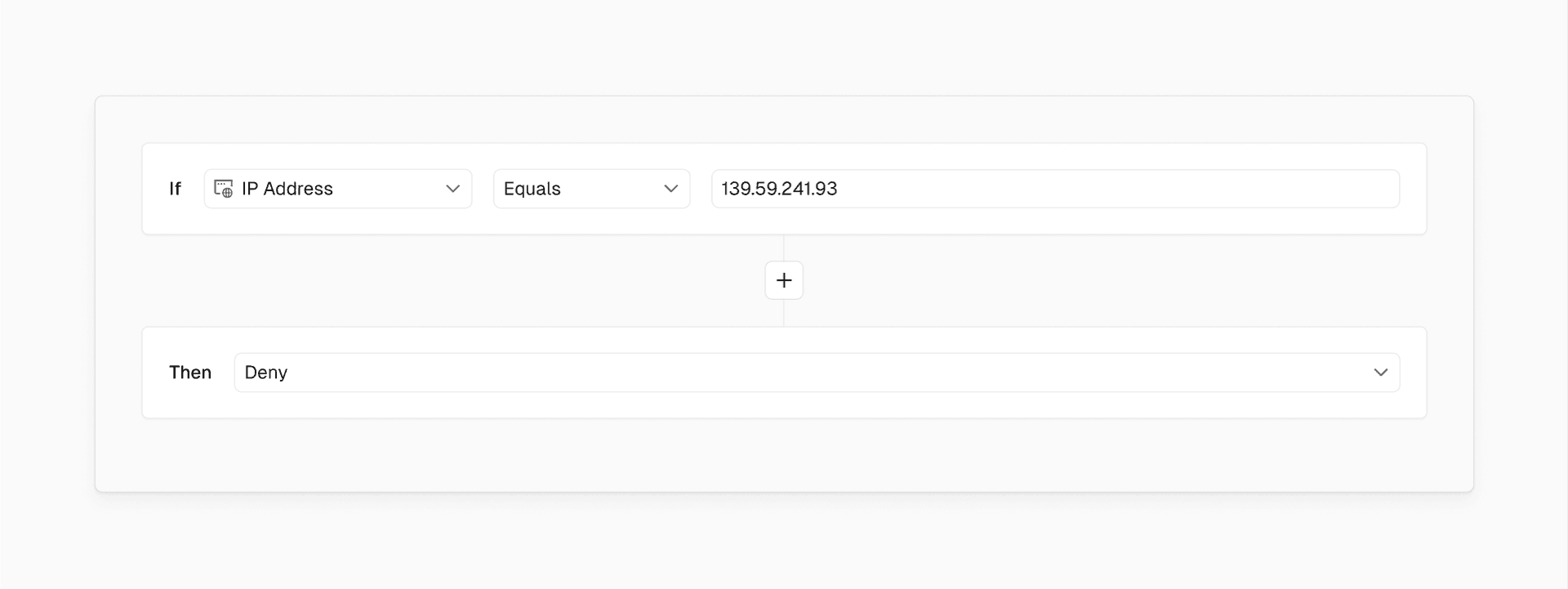
Task: Click the "Then" action label
Action: [190, 373]
